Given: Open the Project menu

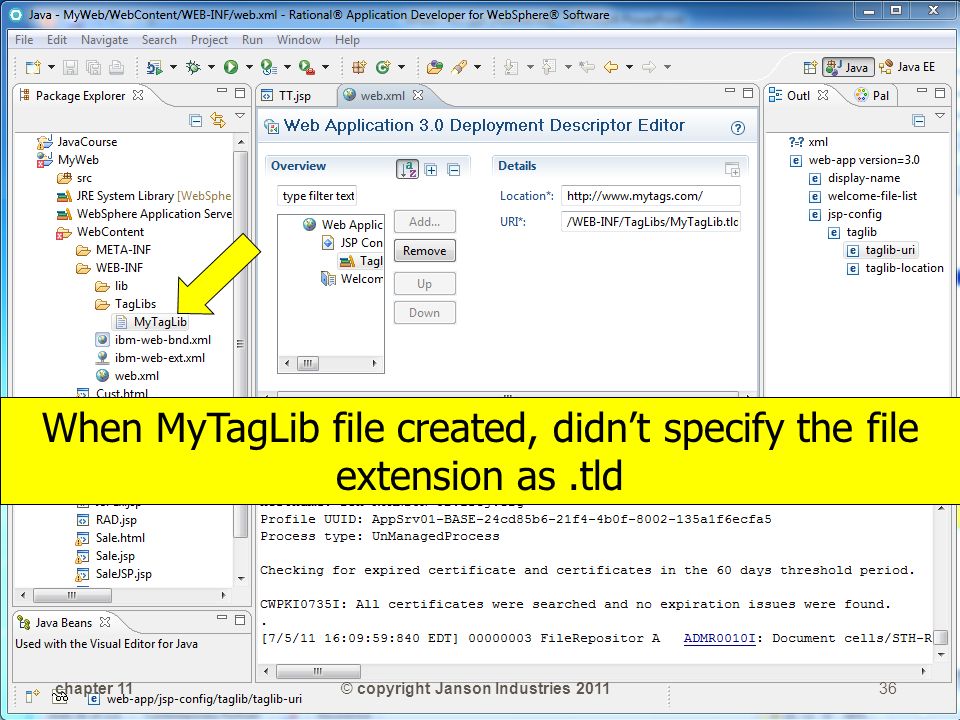Looking at the screenshot, I should pos(209,40).
